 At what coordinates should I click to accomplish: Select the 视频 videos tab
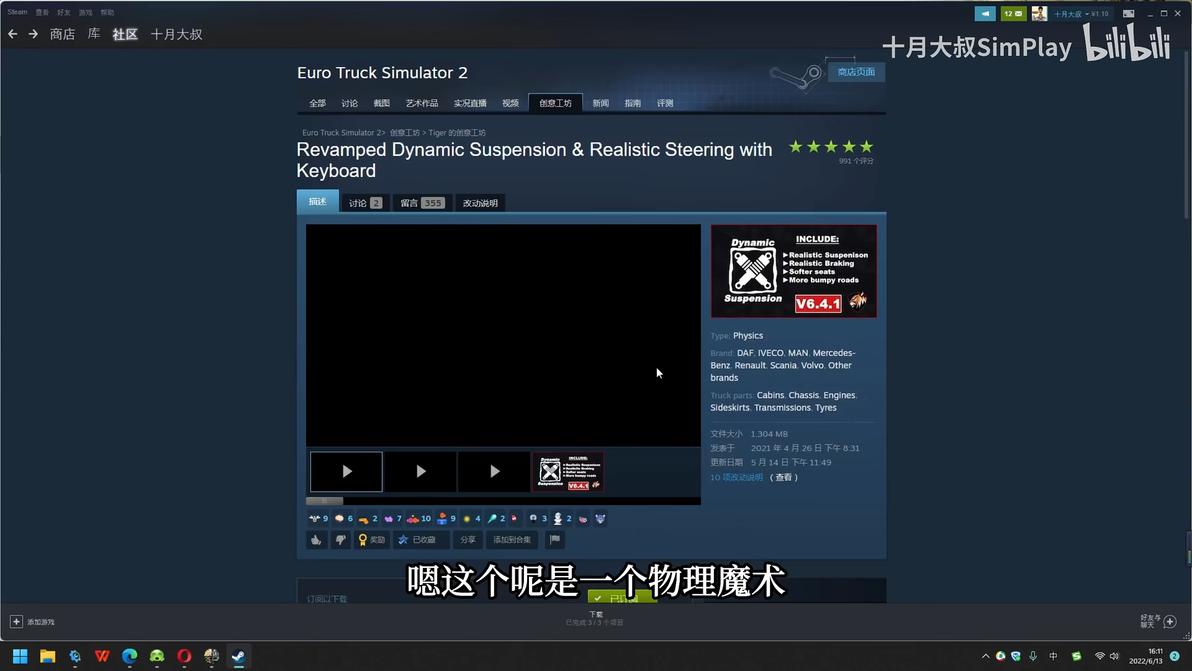click(510, 103)
